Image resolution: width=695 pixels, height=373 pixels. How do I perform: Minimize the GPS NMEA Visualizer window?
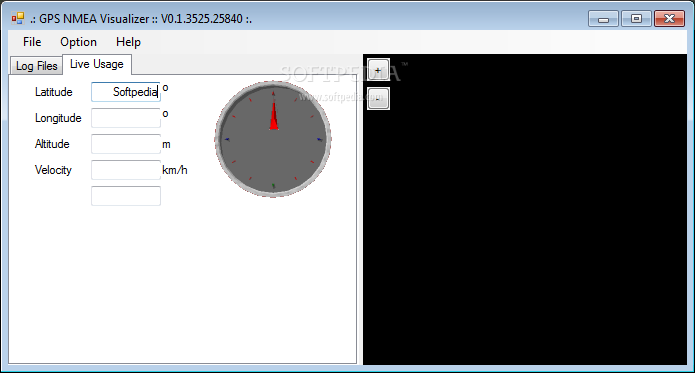pos(603,19)
